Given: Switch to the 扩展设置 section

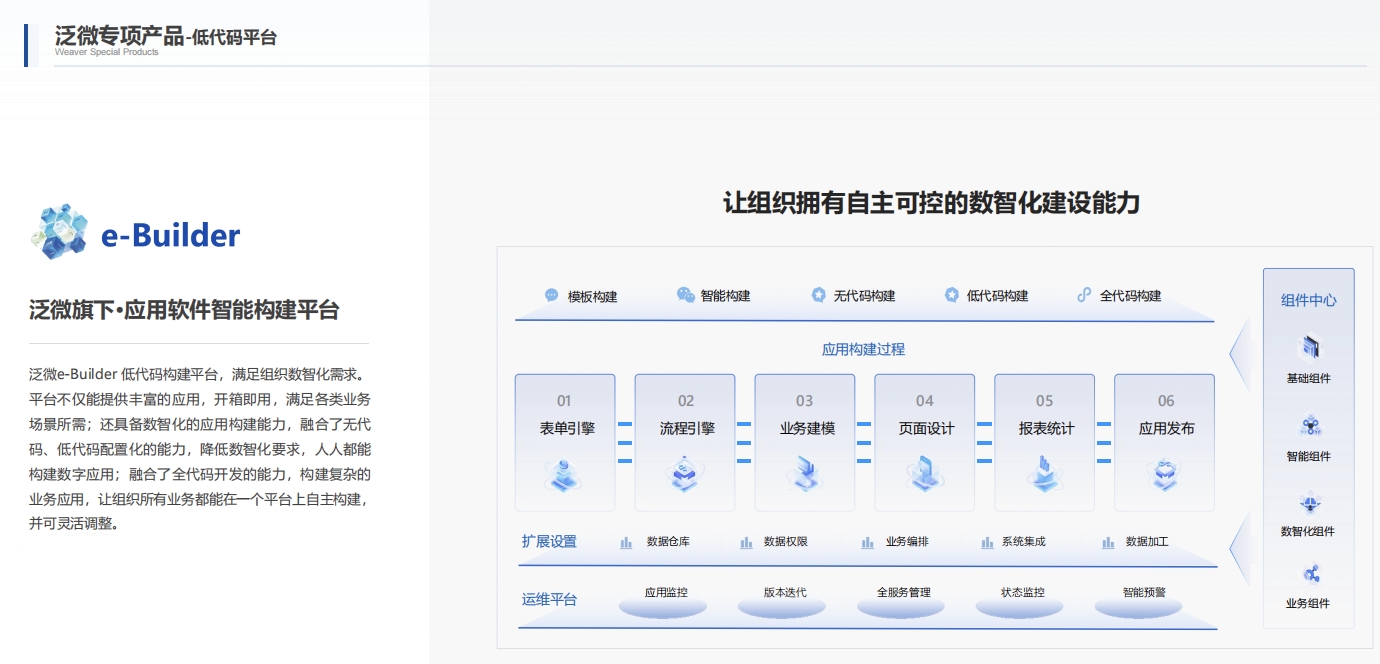Looking at the screenshot, I should click(549, 540).
